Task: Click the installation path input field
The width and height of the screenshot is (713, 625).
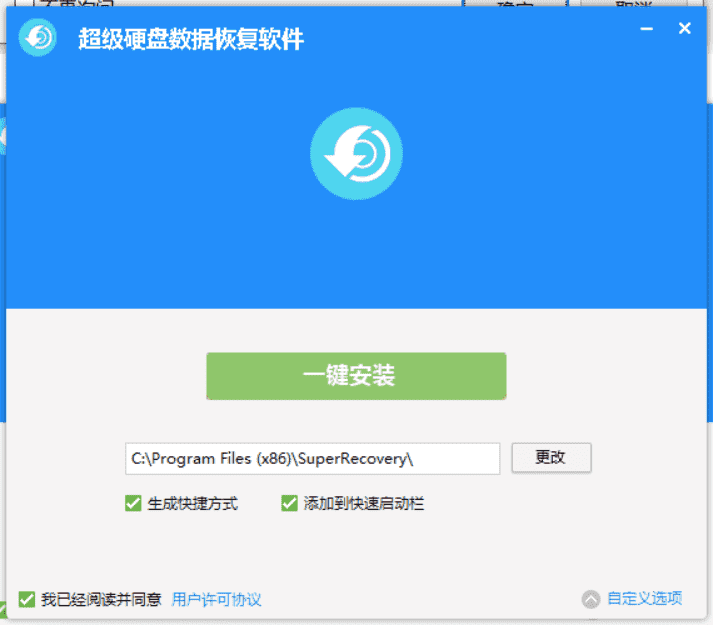Action: click(x=312, y=459)
